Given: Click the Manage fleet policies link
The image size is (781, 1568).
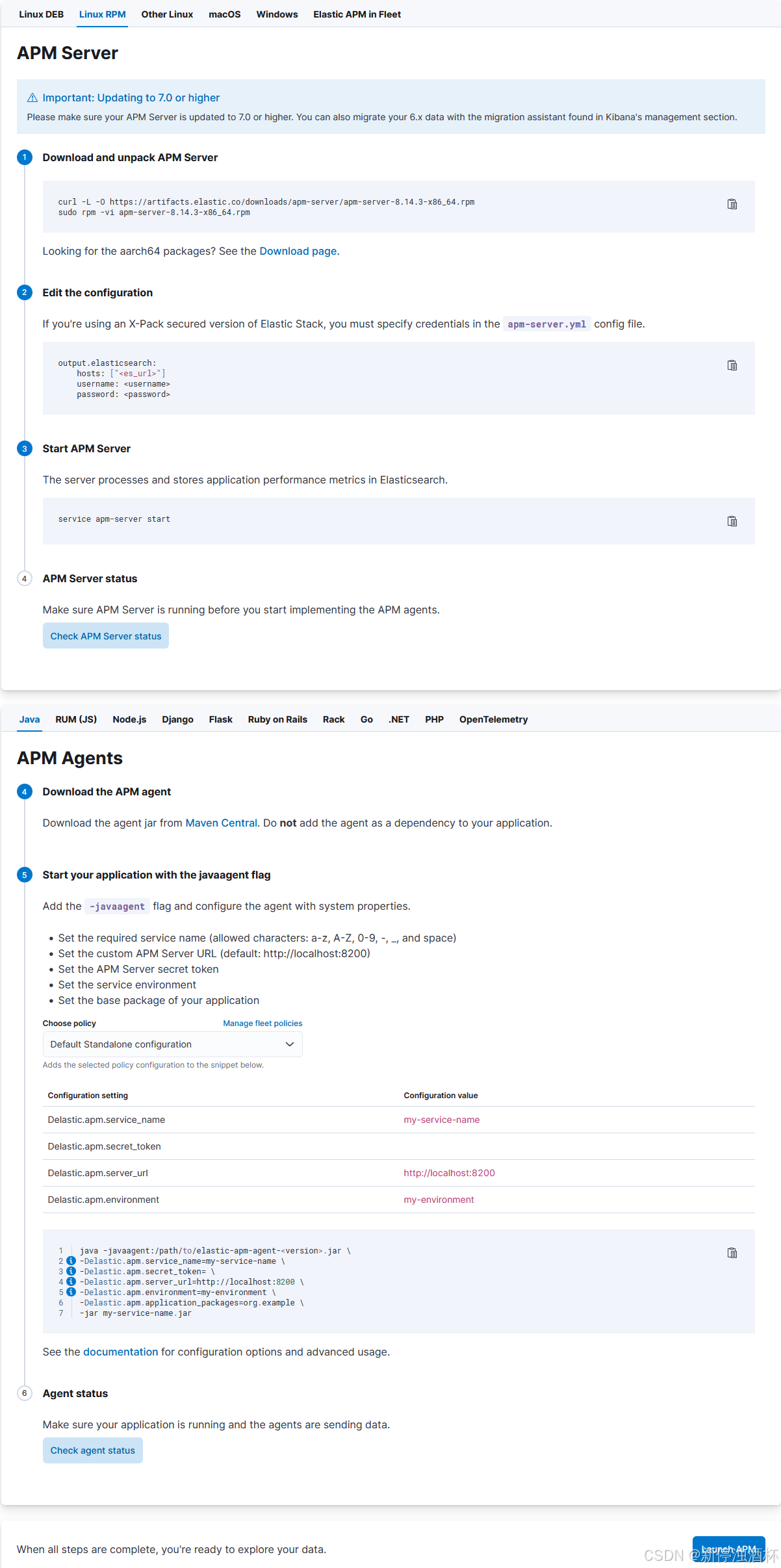Looking at the screenshot, I should (x=262, y=1023).
